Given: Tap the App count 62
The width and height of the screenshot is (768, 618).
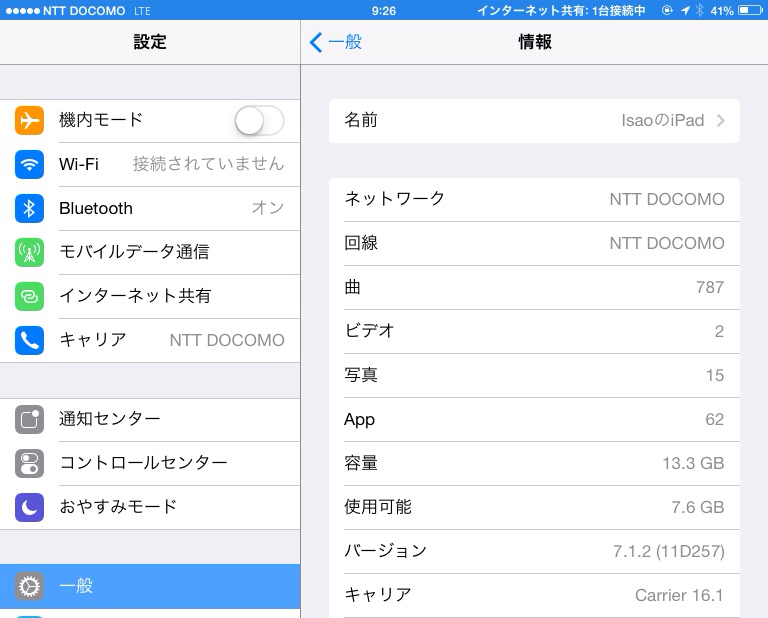Looking at the screenshot, I should 715,420.
